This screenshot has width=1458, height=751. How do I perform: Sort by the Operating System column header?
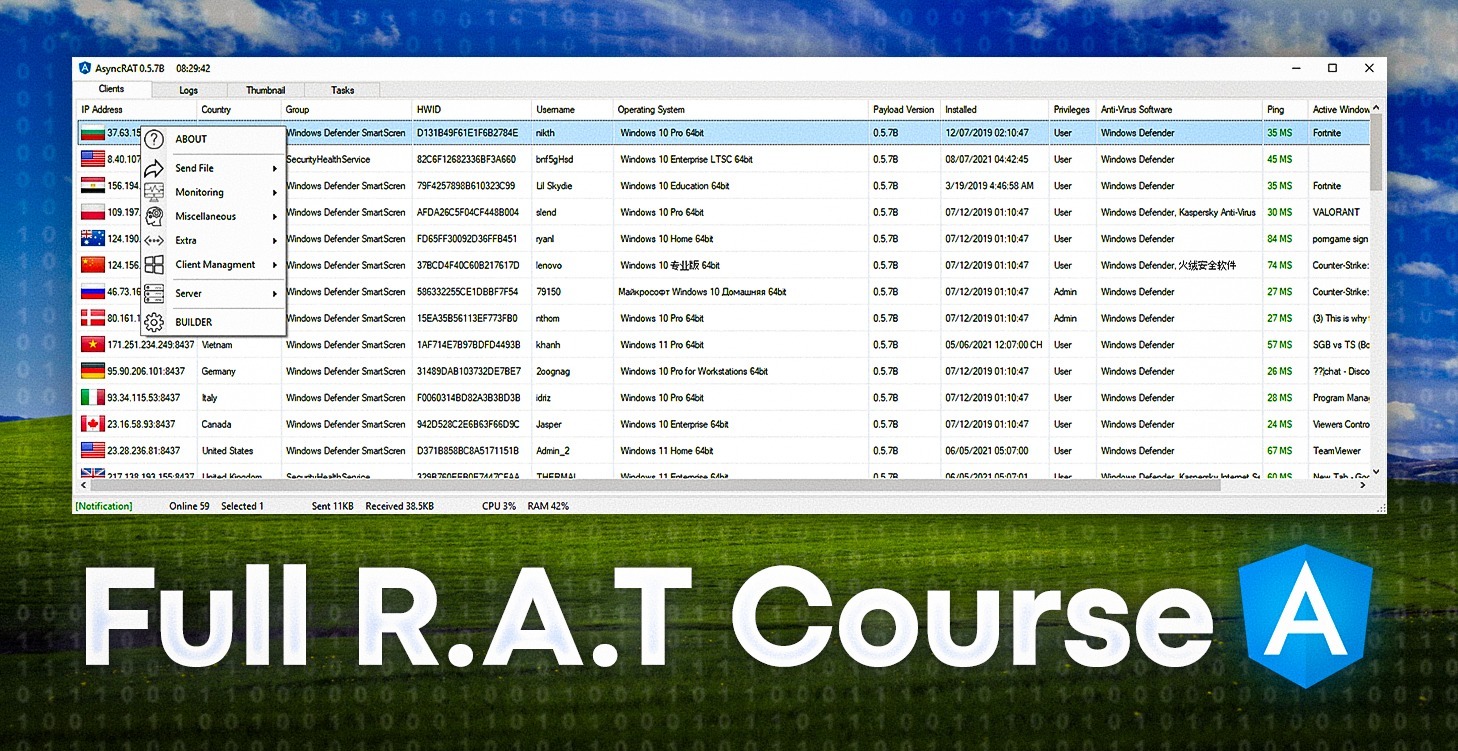740,109
